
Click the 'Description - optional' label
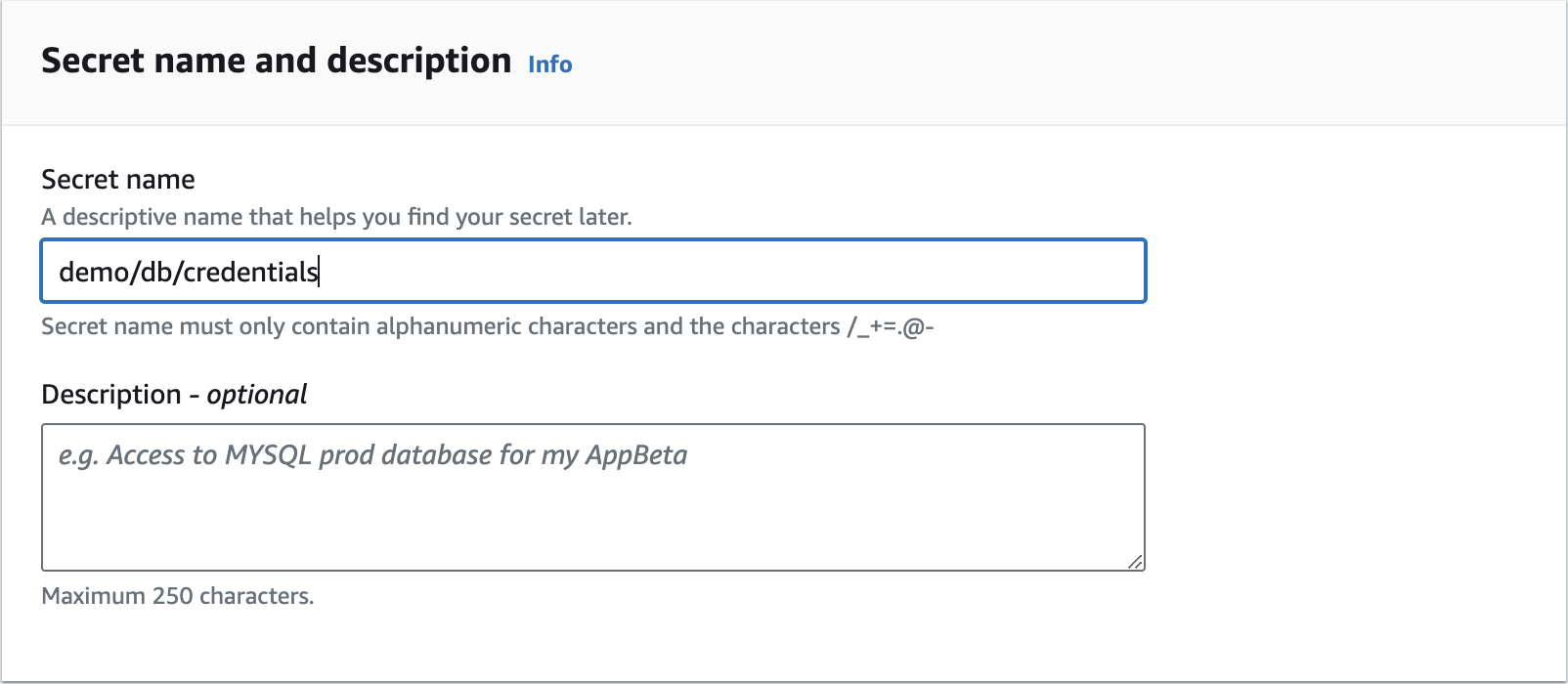click(174, 395)
